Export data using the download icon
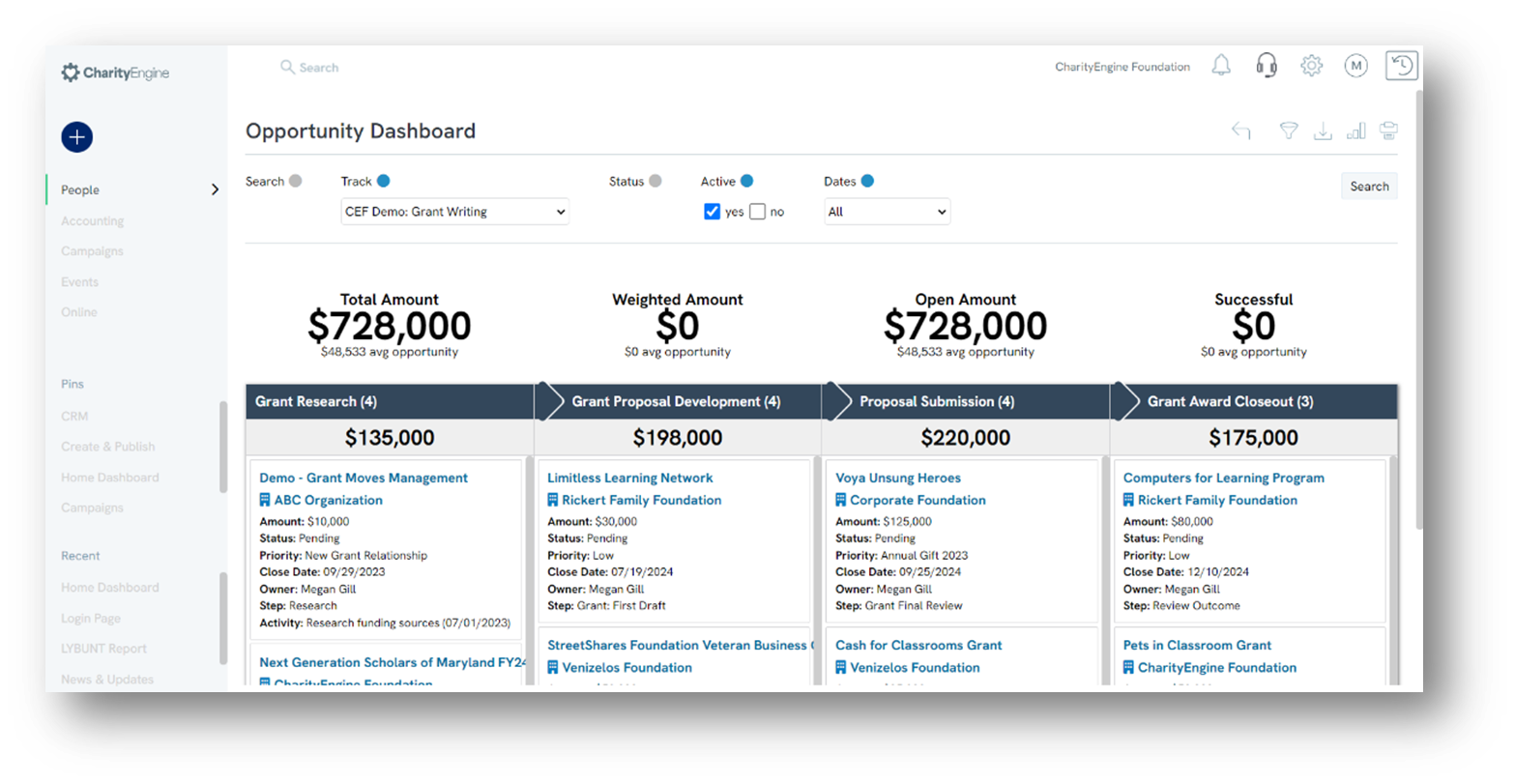 pos(1323,131)
